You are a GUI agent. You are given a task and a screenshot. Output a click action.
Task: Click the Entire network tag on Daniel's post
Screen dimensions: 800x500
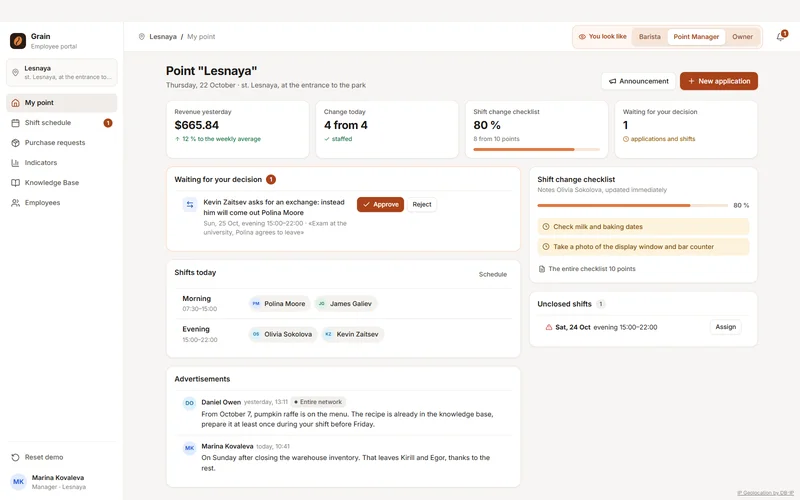pos(318,402)
